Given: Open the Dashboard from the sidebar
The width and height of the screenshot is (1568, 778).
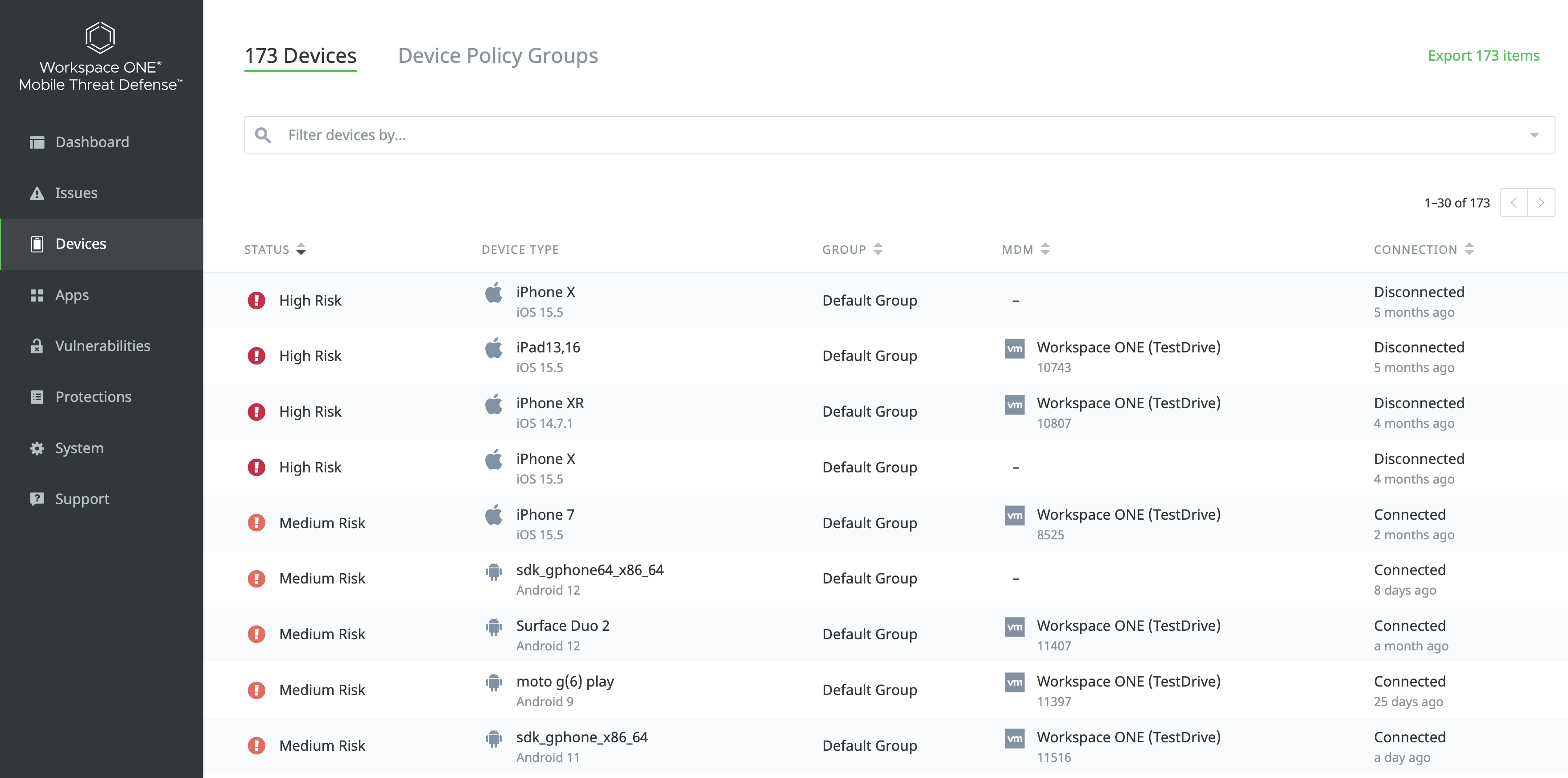Looking at the screenshot, I should click(x=37, y=142).
